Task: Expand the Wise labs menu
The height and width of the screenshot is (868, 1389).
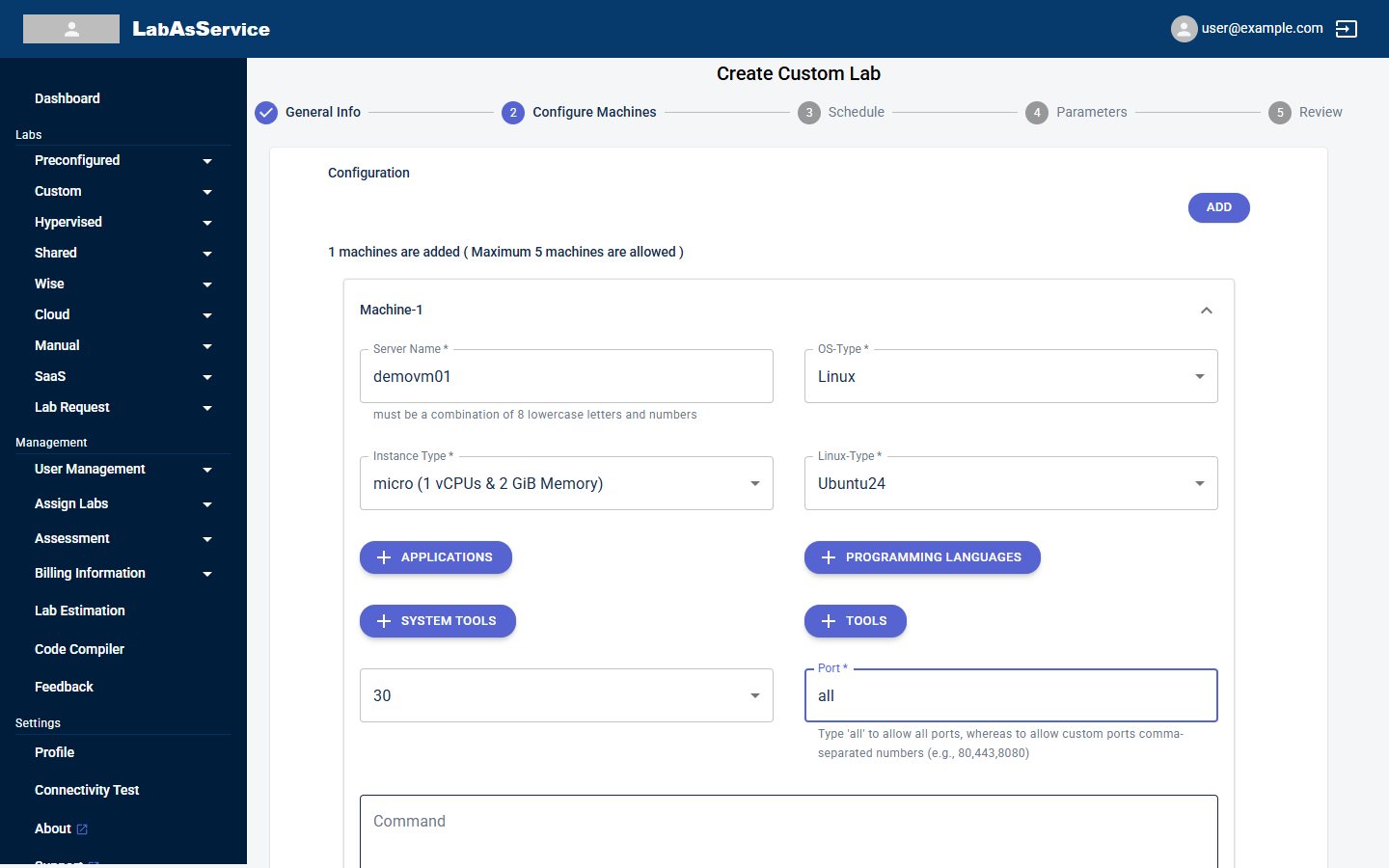Action: pos(123,284)
